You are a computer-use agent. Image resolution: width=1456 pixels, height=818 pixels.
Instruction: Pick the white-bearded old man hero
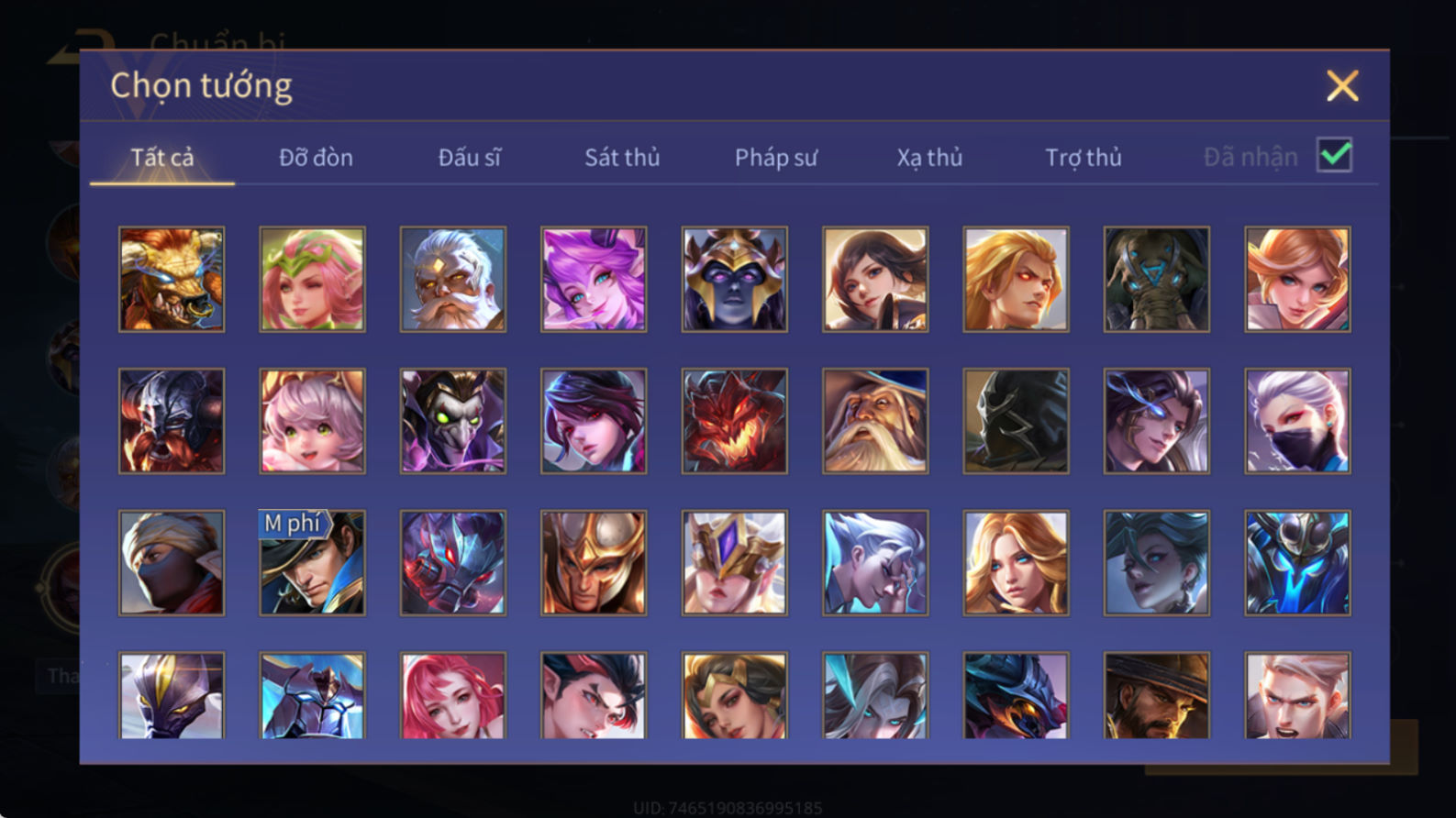[x=453, y=280]
